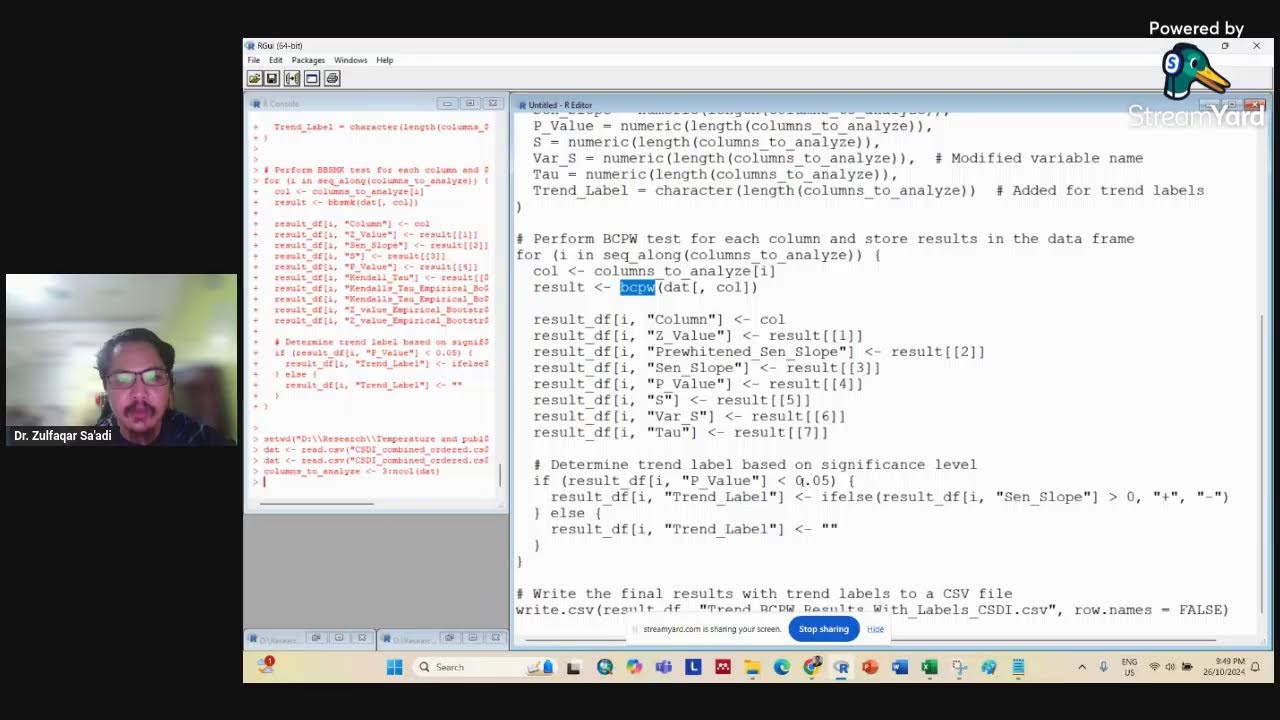
Task: Open the Edit menu
Action: tap(275, 60)
